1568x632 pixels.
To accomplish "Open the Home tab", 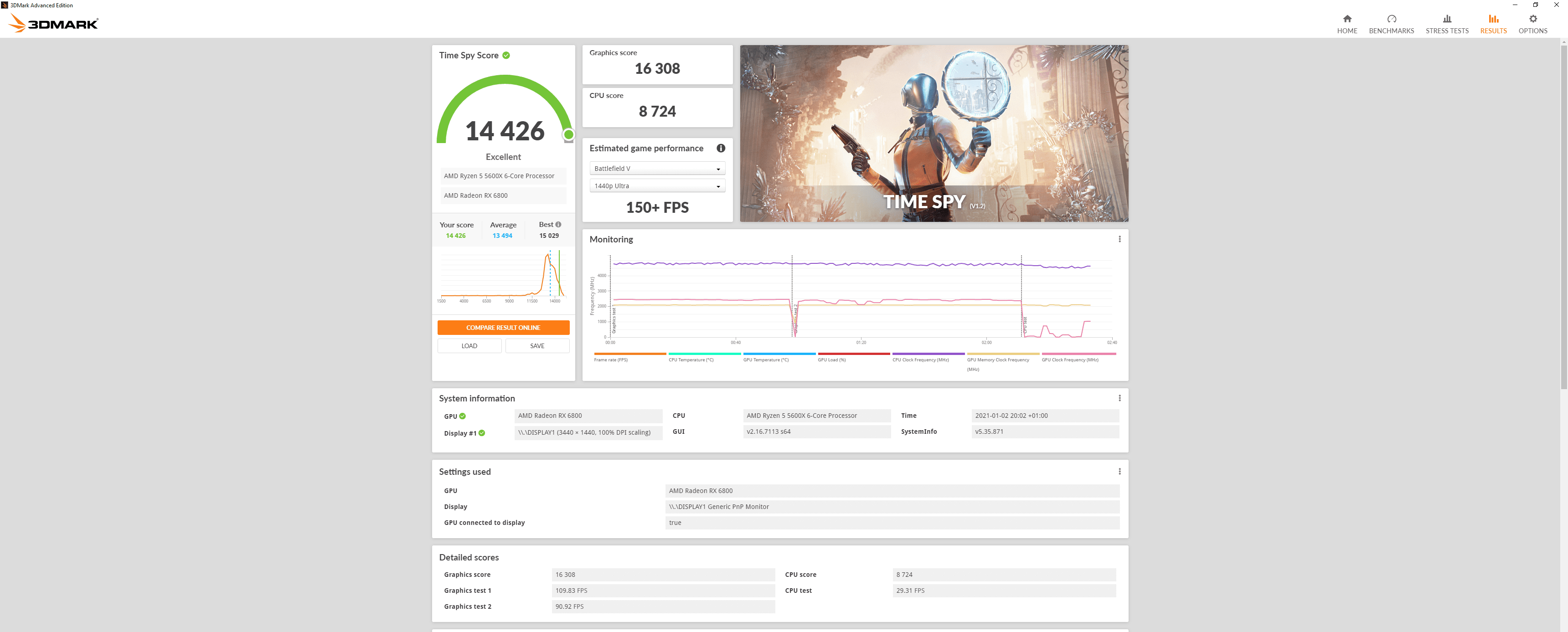I will (1346, 24).
